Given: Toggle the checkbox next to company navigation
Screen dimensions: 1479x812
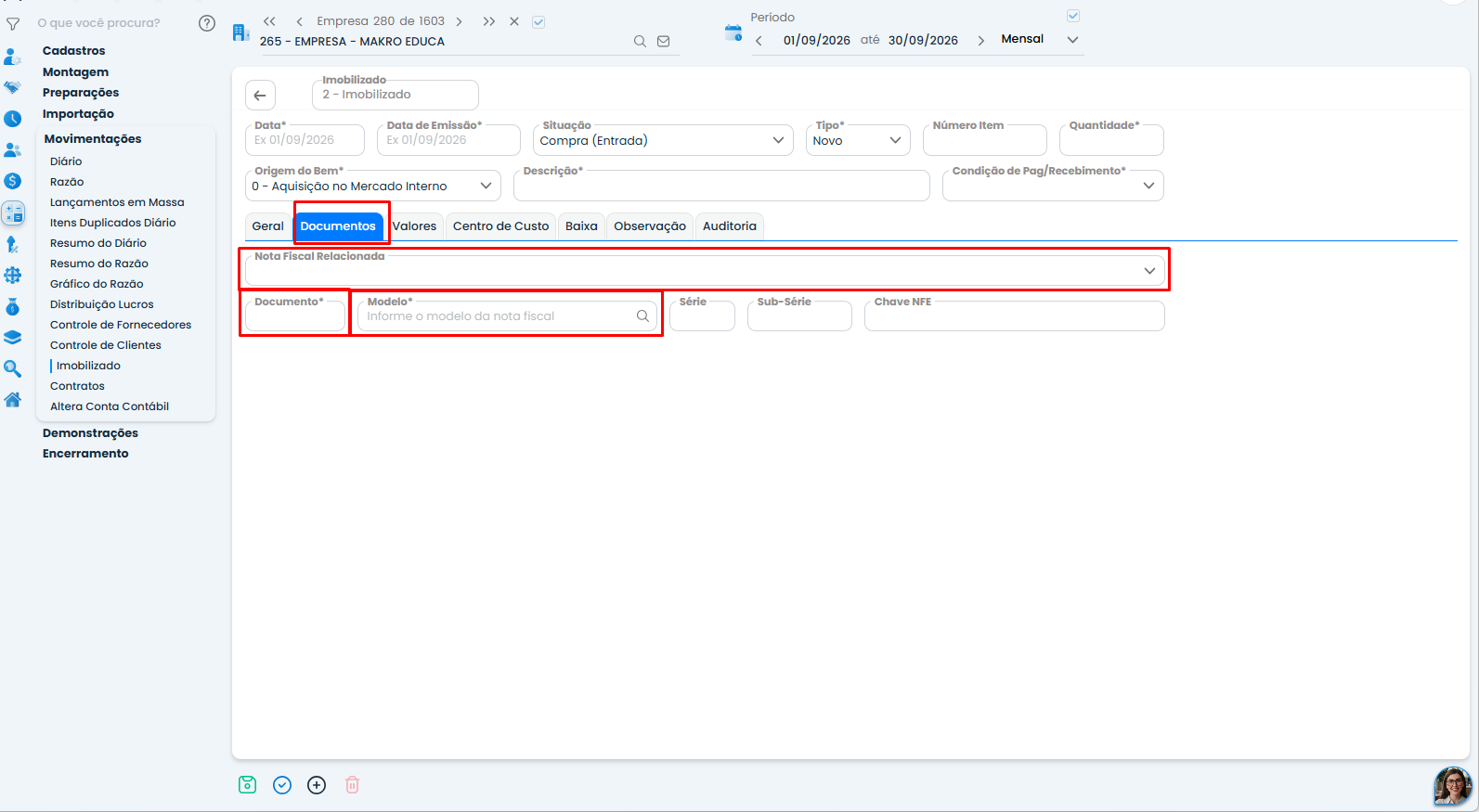Looking at the screenshot, I should coord(538,22).
